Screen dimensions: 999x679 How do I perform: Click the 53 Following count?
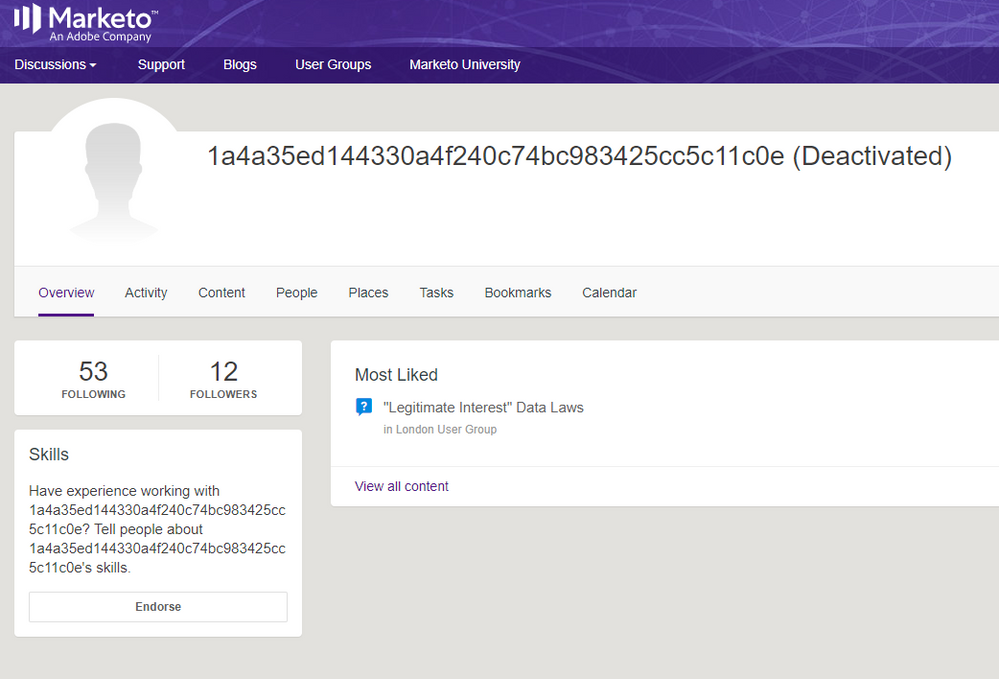pyautogui.click(x=93, y=378)
